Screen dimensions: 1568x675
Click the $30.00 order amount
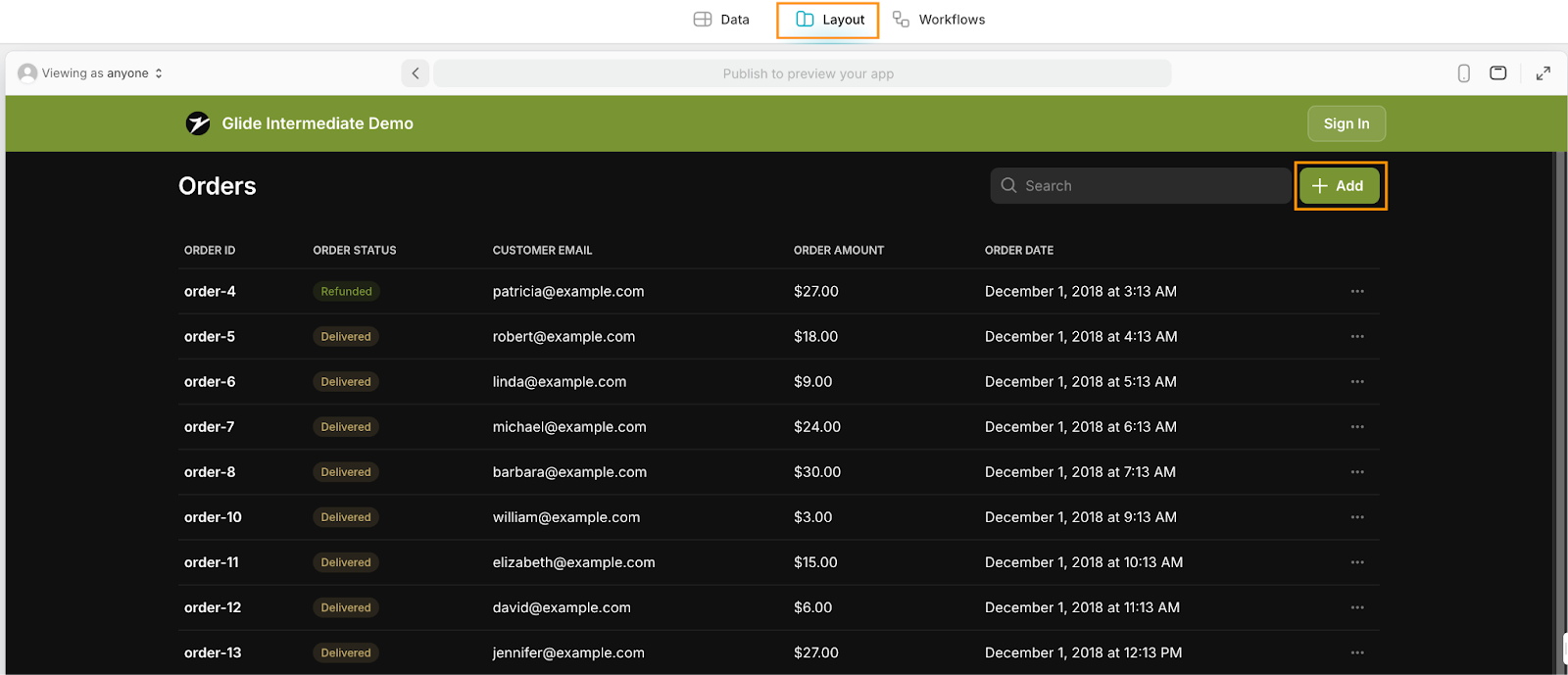pos(817,472)
